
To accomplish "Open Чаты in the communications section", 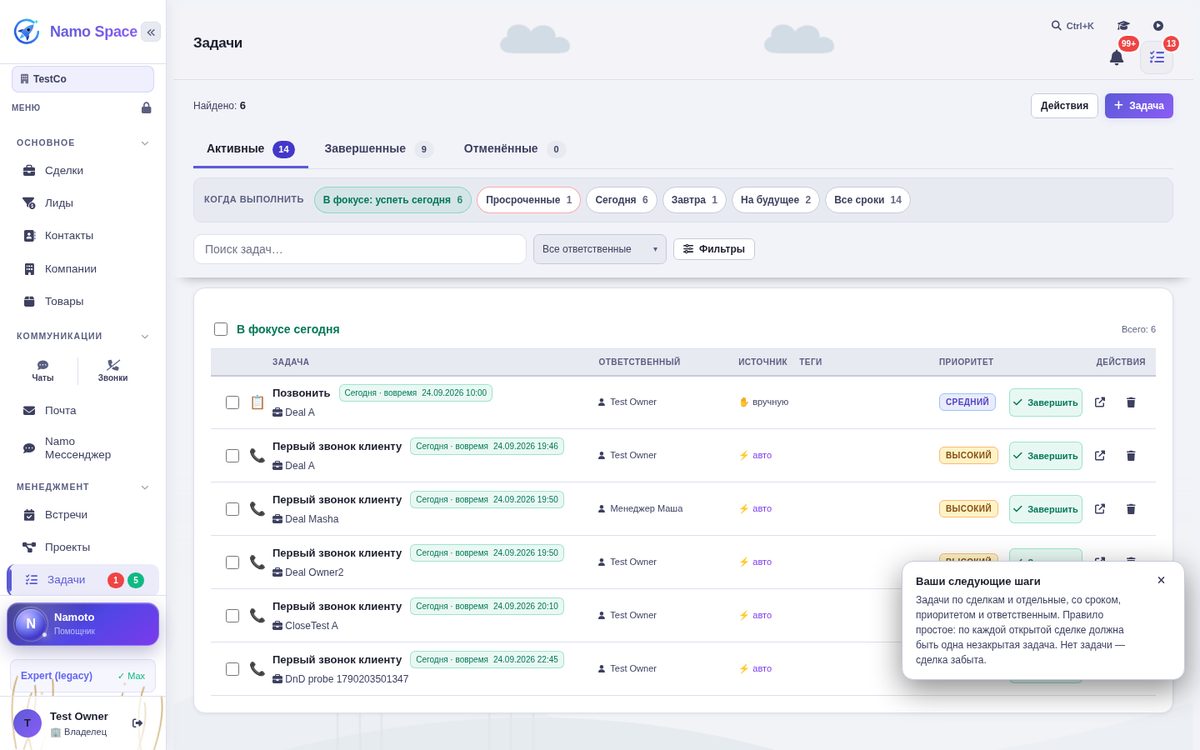I will pos(43,371).
